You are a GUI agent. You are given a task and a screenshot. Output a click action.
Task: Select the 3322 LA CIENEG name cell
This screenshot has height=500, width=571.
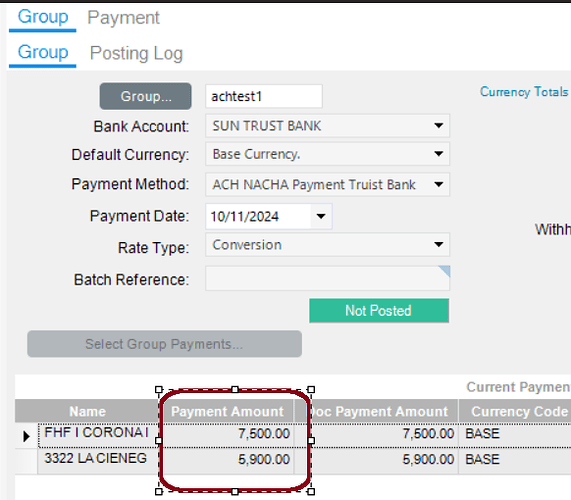coord(98,460)
